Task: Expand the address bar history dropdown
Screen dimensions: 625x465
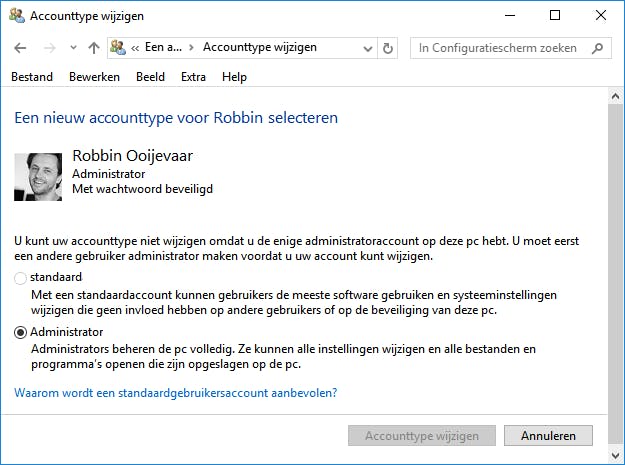Action: pos(366,48)
